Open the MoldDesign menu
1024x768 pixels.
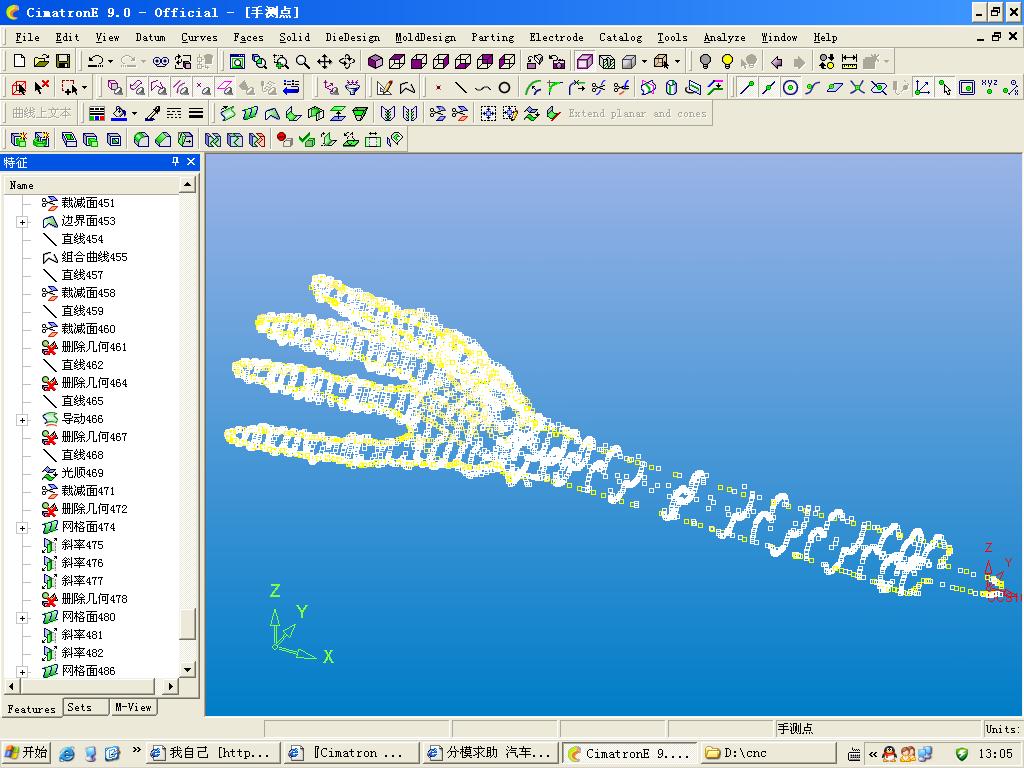425,37
